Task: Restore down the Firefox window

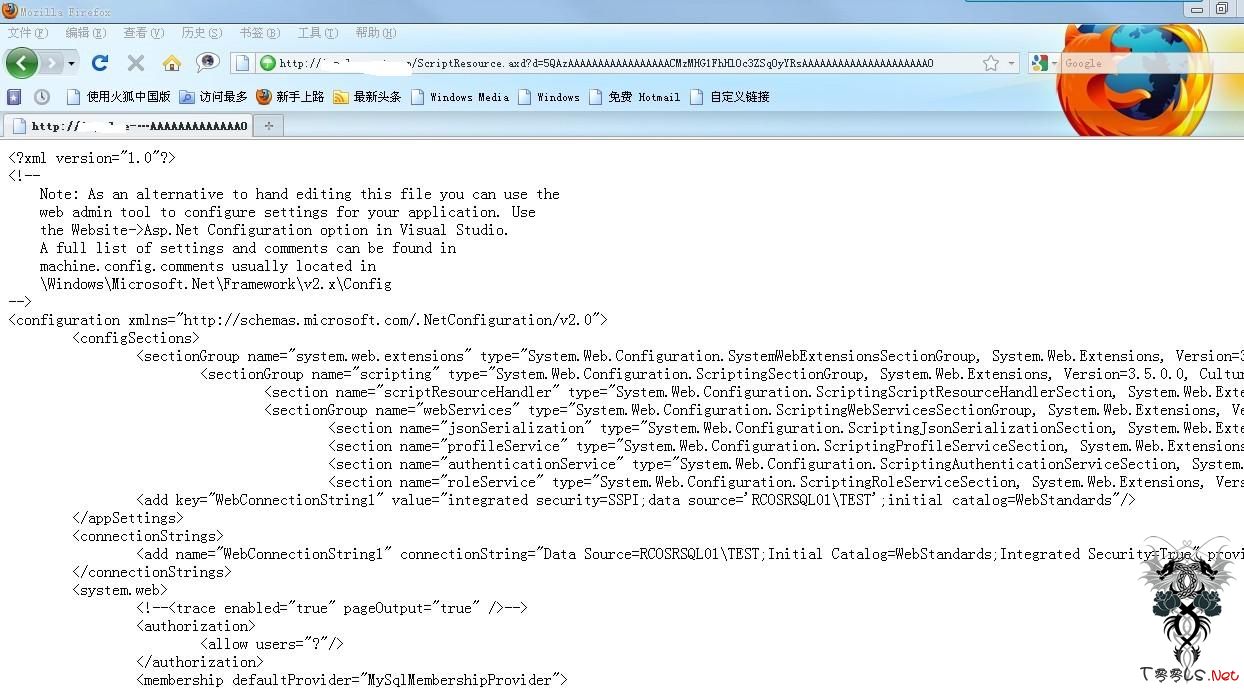Action: click(x=1221, y=8)
